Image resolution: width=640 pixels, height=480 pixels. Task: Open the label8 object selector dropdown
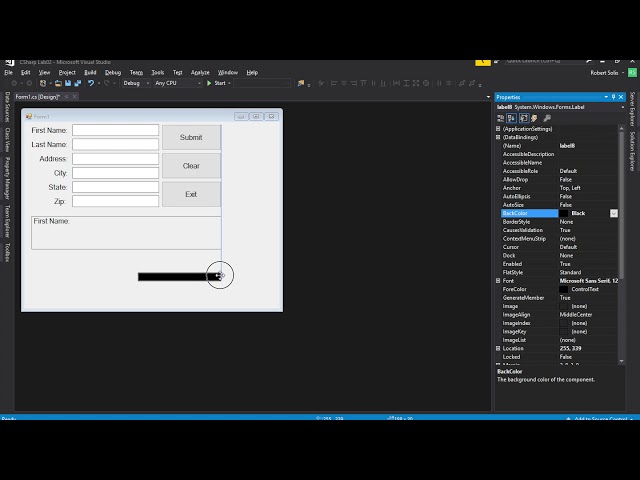tap(622, 107)
